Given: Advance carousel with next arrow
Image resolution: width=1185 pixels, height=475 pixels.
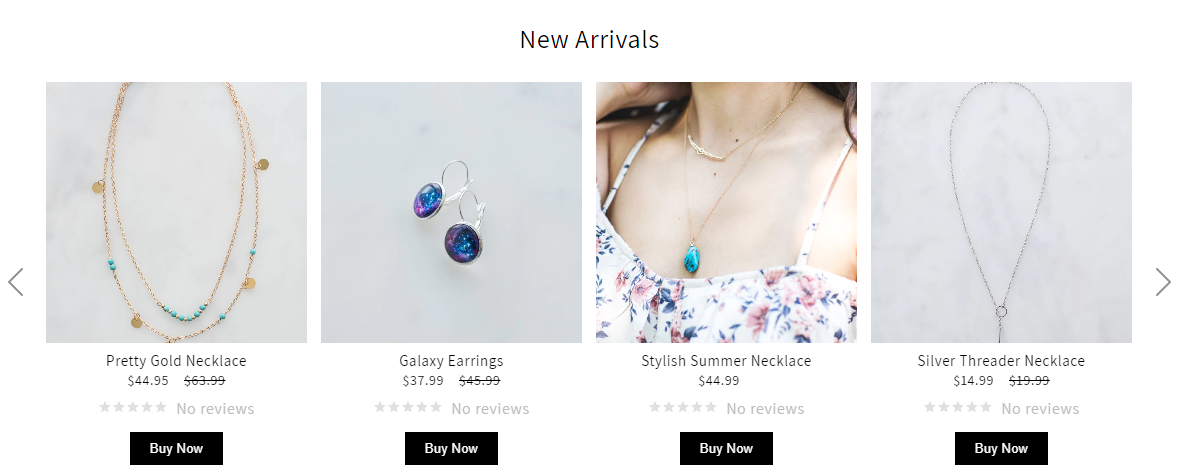Looking at the screenshot, I should pos(1163,282).
